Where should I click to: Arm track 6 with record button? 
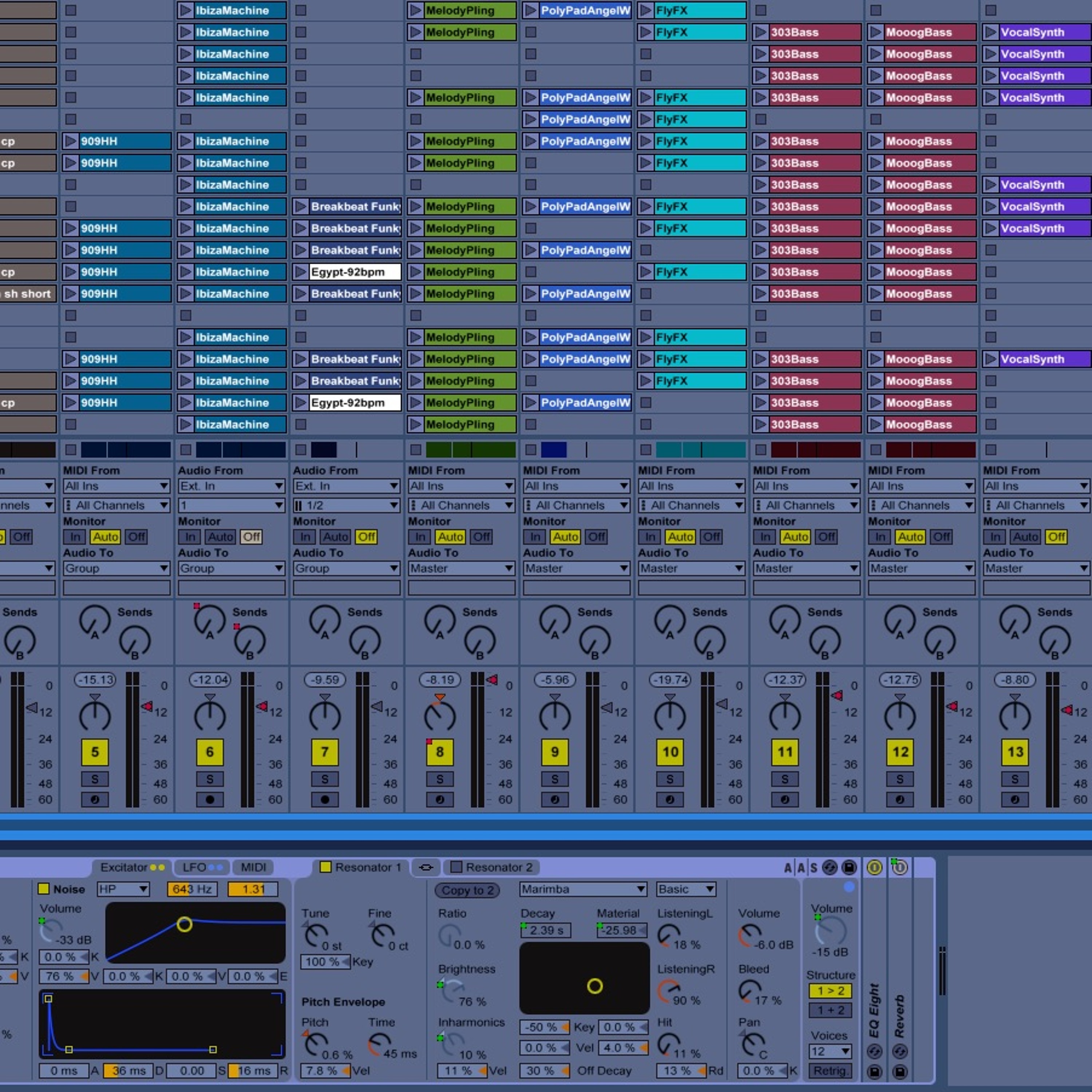tap(210, 799)
